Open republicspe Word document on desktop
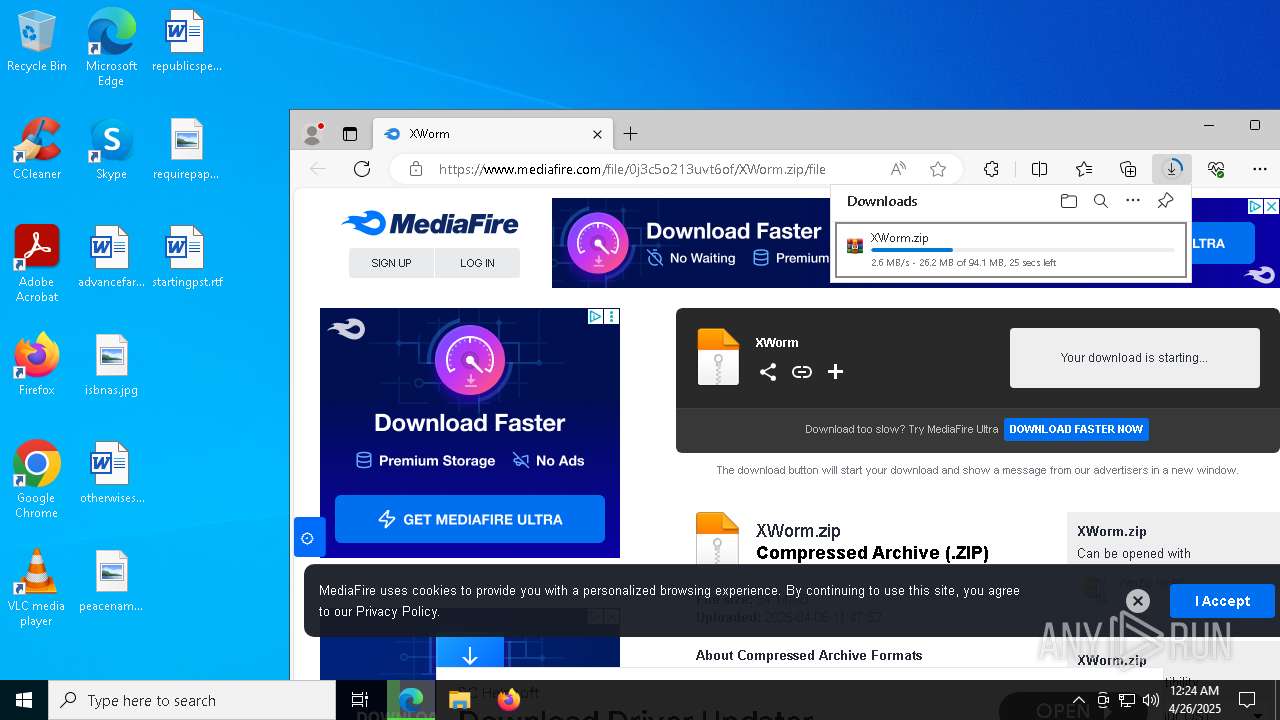The height and width of the screenshot is (720, 1280). pos(186,42)
